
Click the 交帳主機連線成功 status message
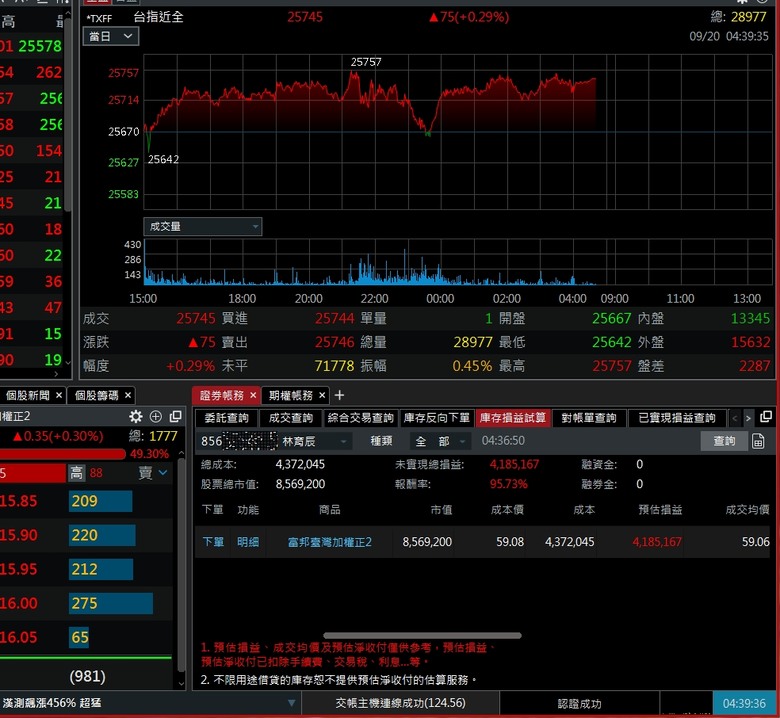coord(400,703)
